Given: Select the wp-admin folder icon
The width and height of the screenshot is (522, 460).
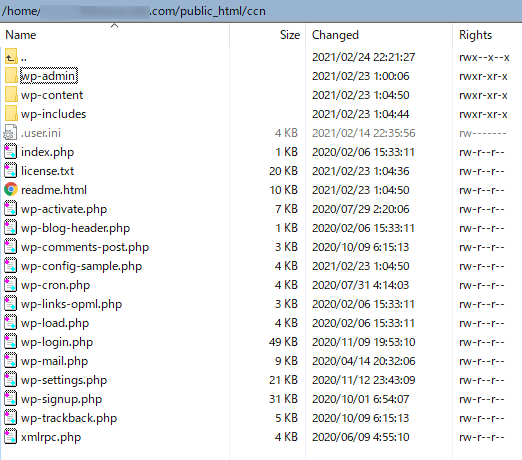Looking at the screenshot, I should [x=11, y=76].
